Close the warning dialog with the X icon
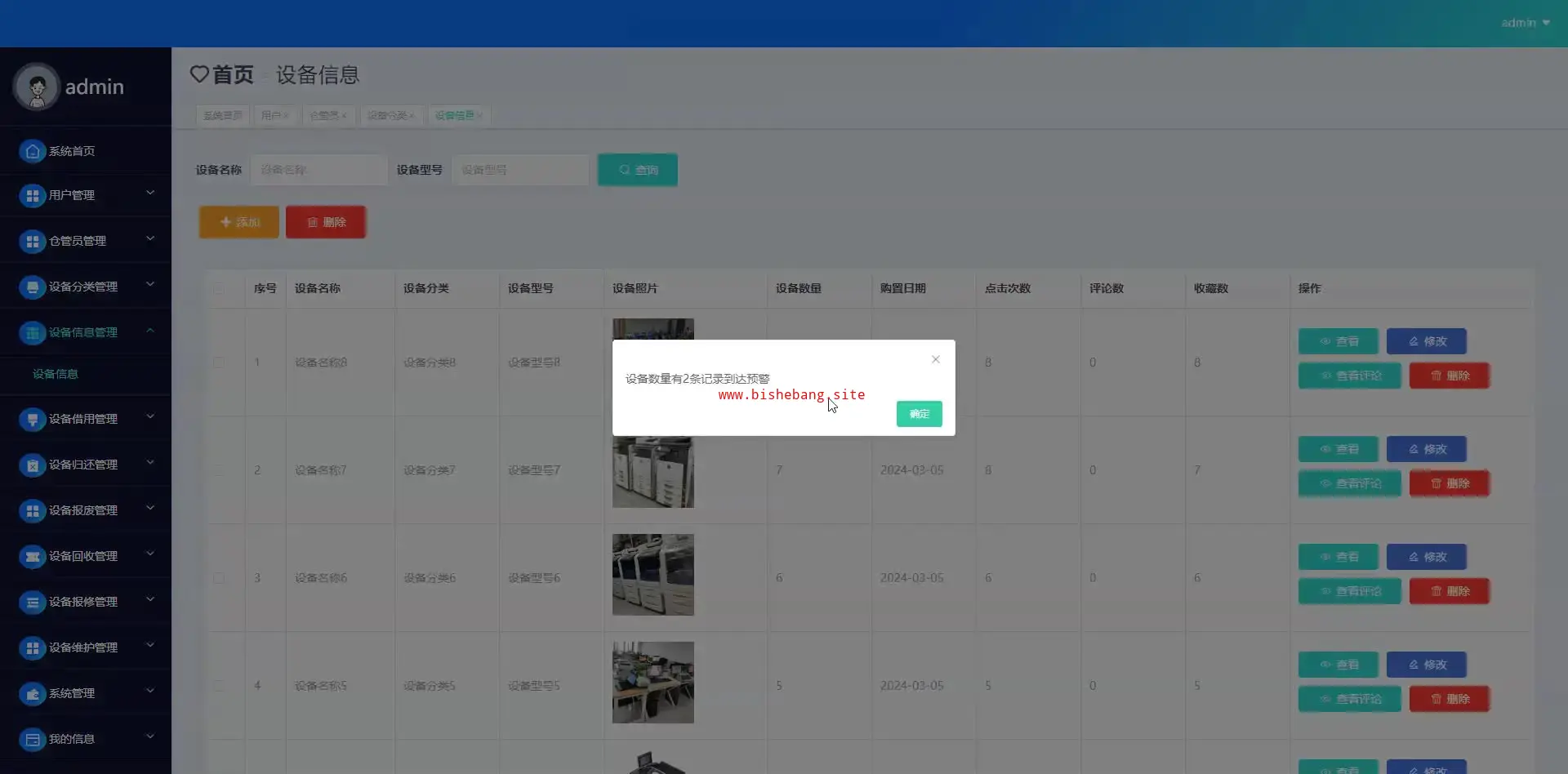The width and height of the screenshot is (1568, 774). coord(936,359)
